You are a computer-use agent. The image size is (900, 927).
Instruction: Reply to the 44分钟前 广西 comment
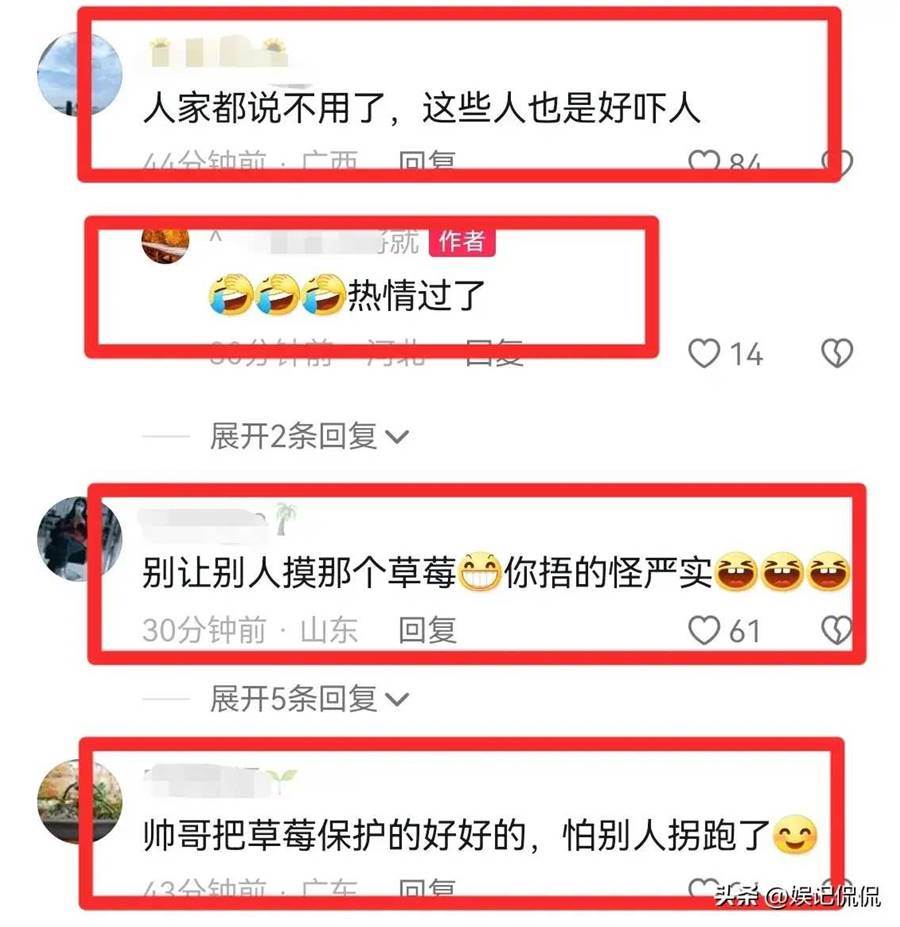point(428,160)
